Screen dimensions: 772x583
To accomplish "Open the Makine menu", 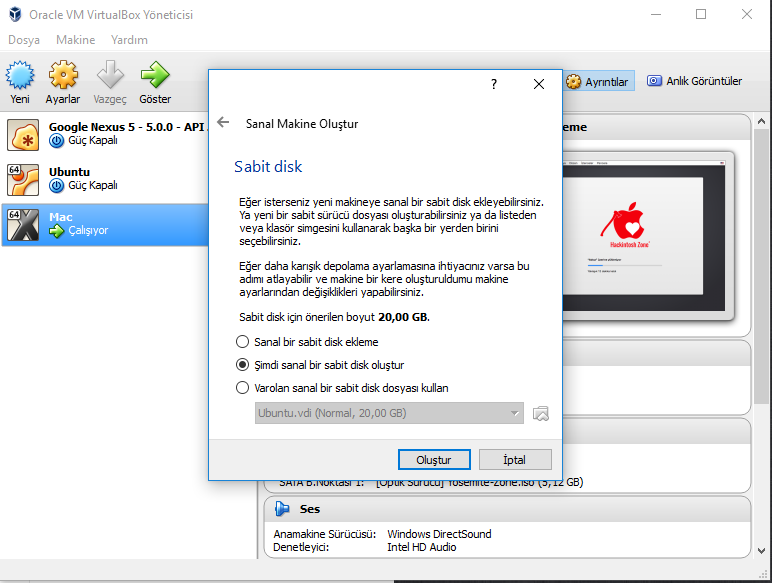I will (x=75, y=40).
